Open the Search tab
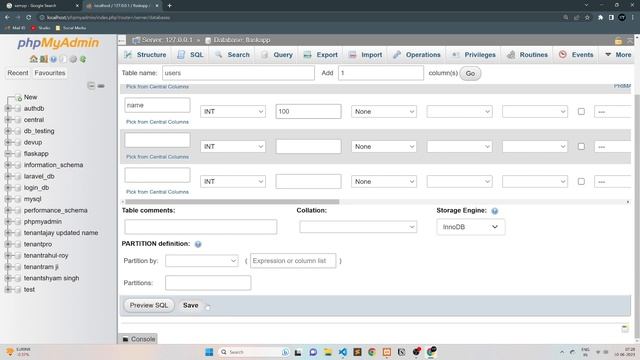This screenshot has width=640, height=360. click(x=232, y=55)
